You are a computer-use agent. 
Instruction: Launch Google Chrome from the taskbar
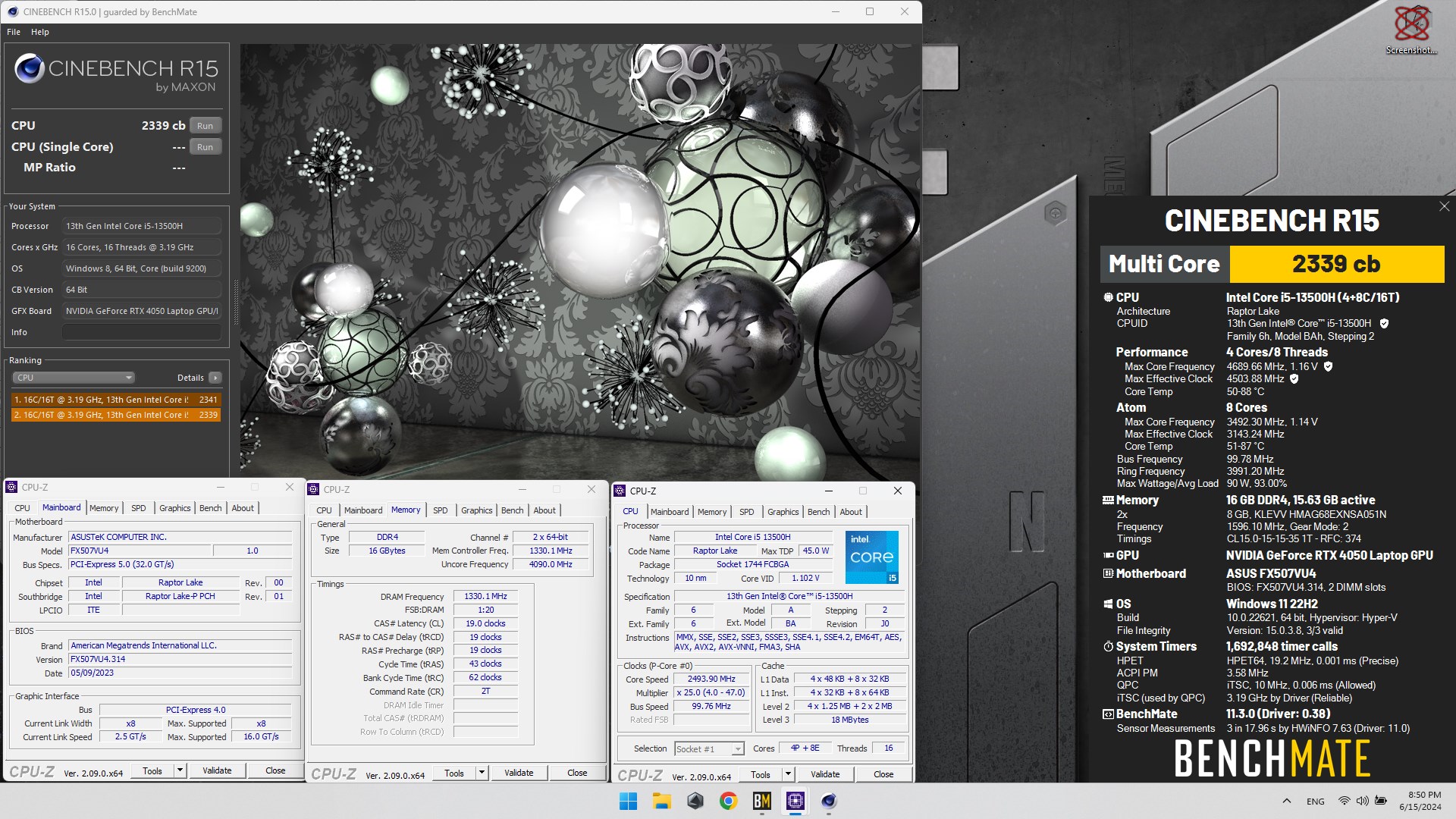point(728,801)
